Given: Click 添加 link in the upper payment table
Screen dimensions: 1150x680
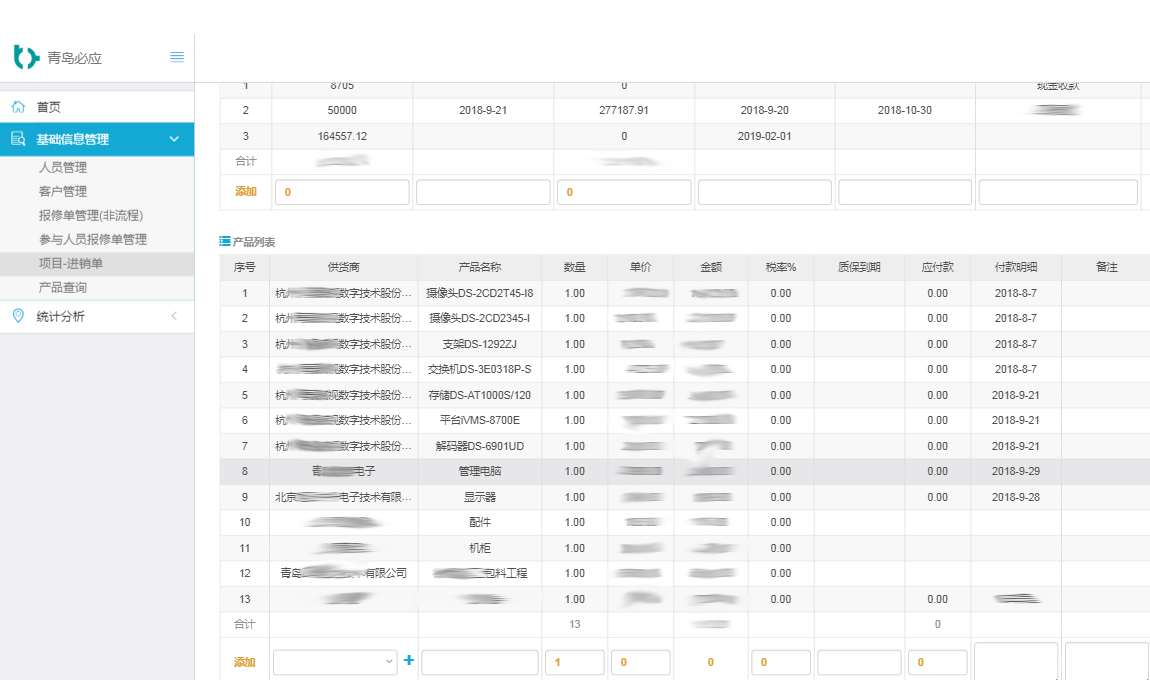Looking at the screenshot, I should tap(245, 192).
